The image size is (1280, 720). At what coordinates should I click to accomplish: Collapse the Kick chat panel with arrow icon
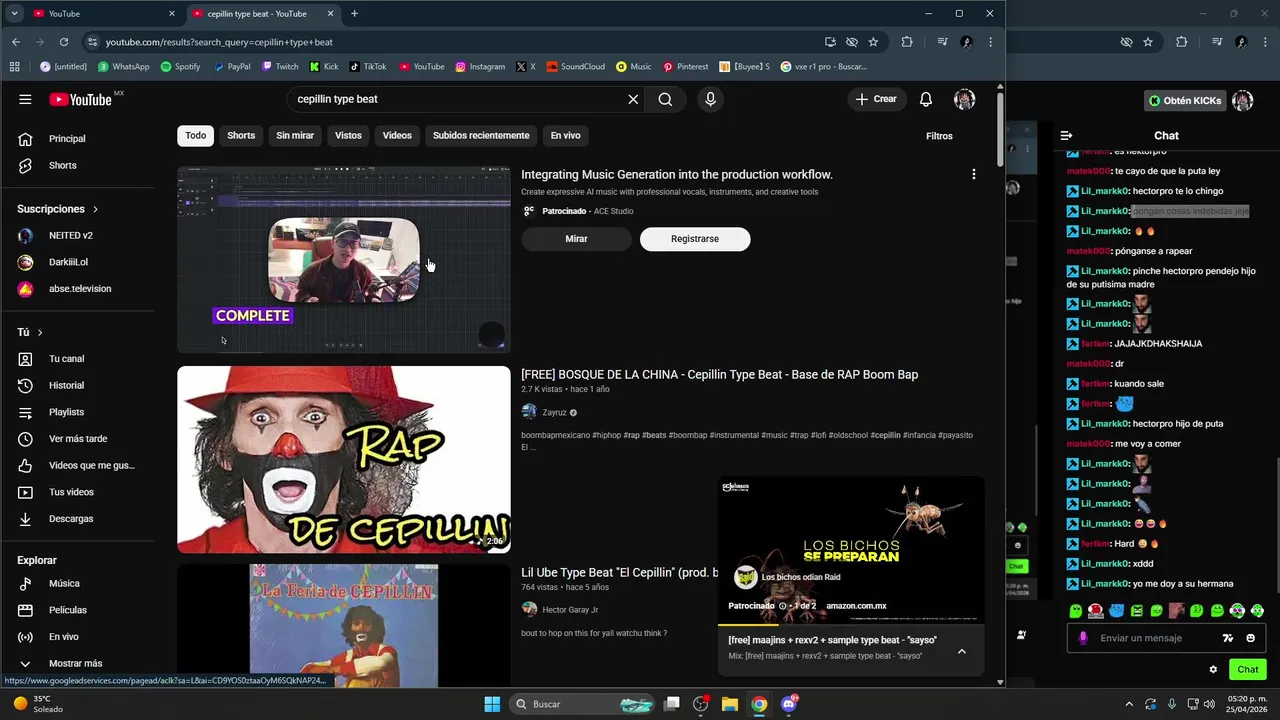[x=1066, y=135]
